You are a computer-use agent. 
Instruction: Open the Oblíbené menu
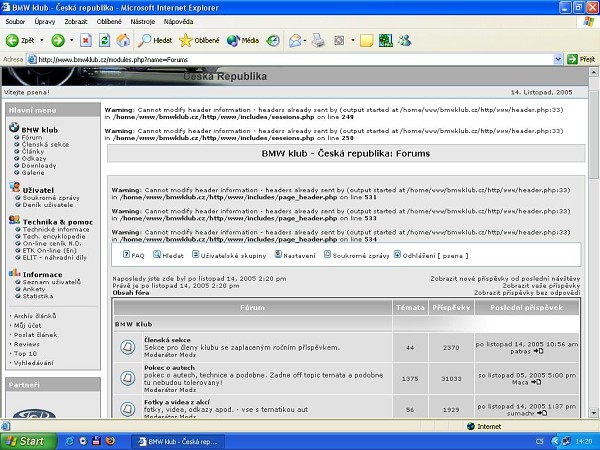(x=109, y=22)
